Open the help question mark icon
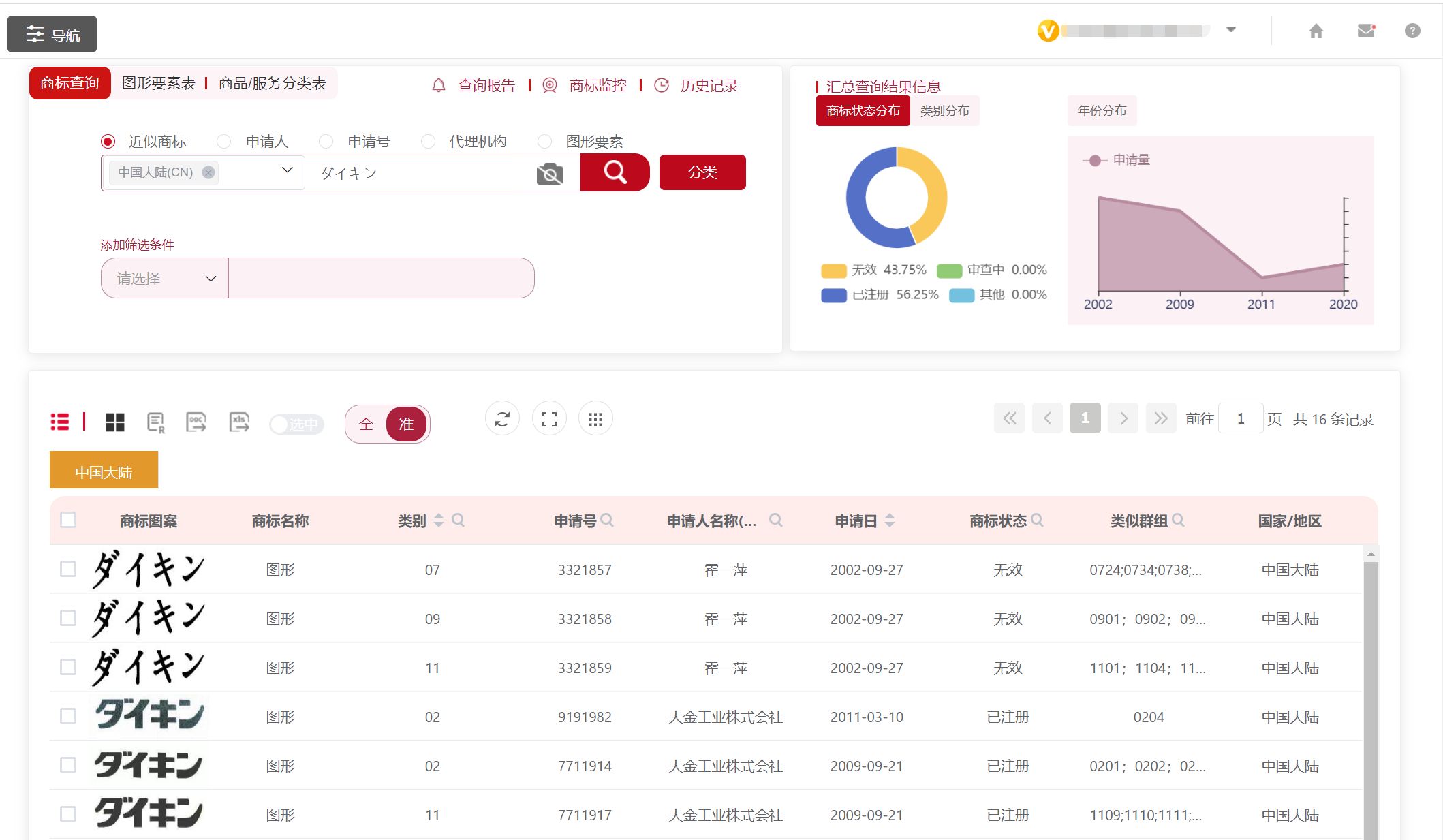1443x840 pixels. coord(1412,31)
